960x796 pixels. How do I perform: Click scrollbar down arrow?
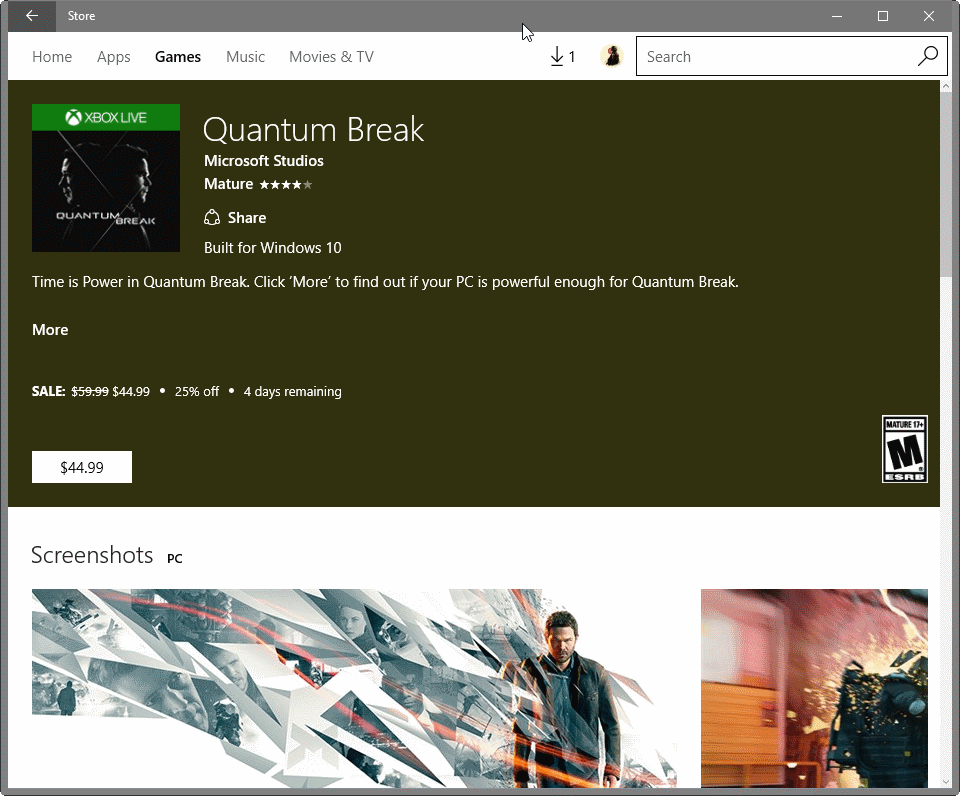[x=946, y=782]
